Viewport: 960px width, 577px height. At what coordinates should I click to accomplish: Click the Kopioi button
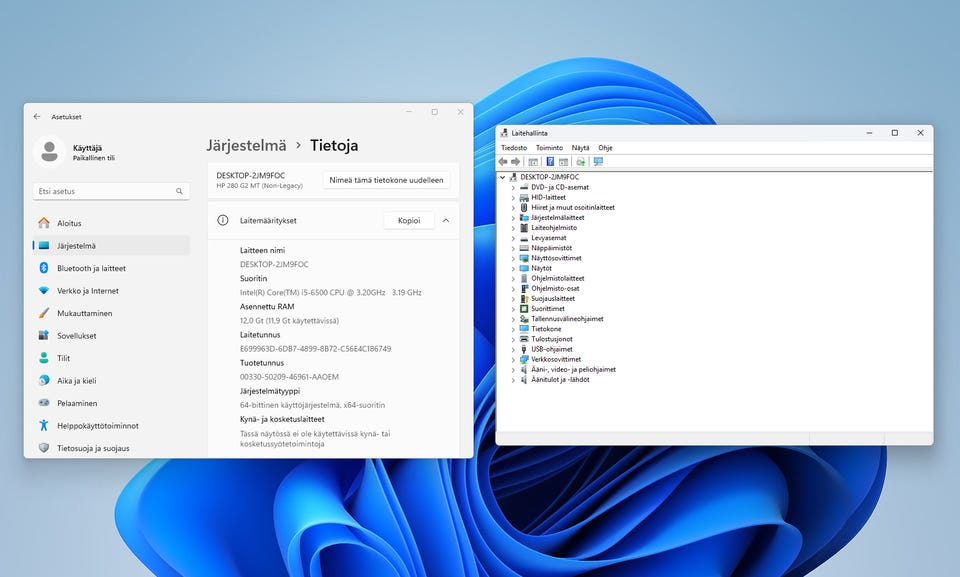tap(409, 221)
